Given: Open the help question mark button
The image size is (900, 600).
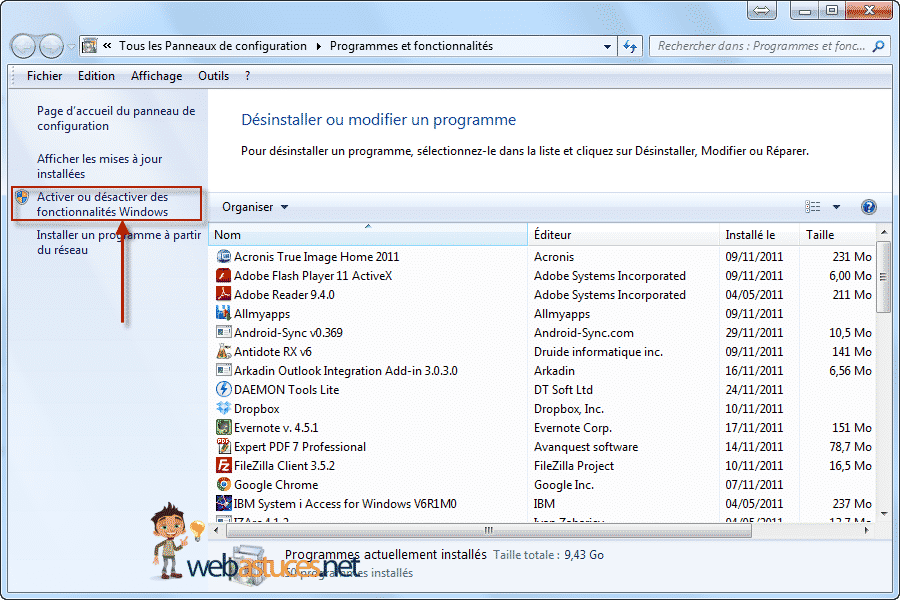Looking at the screenshot, I should 868,207.
